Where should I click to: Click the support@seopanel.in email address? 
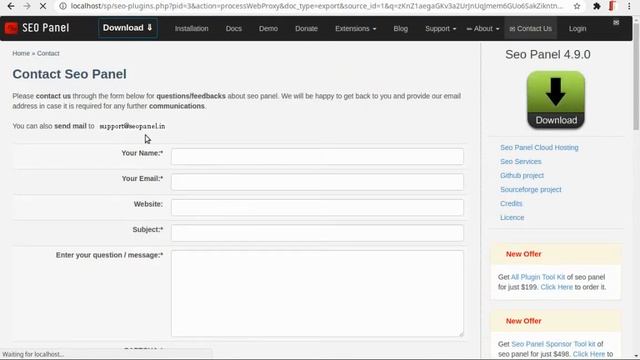tap(132, 126)
